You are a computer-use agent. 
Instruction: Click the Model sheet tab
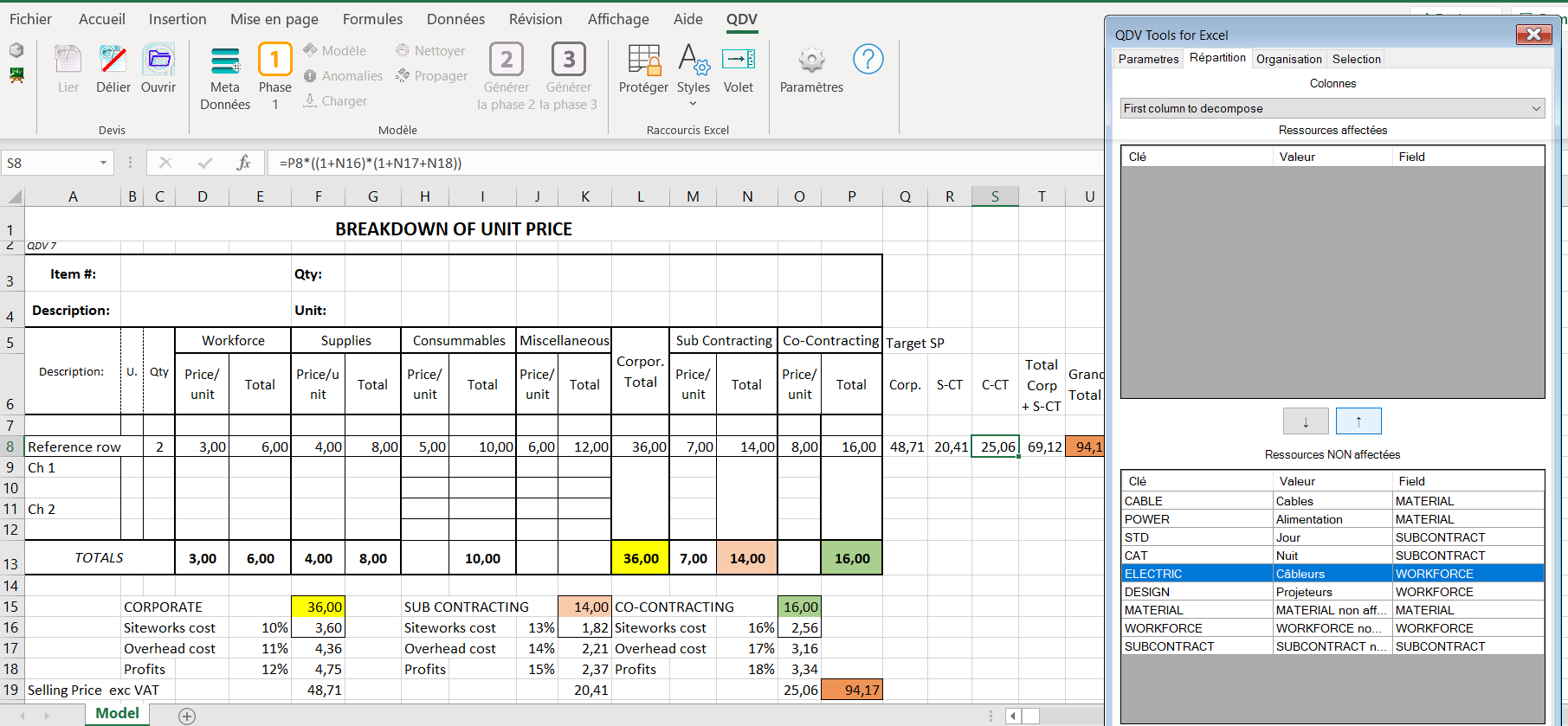[118, 714]
